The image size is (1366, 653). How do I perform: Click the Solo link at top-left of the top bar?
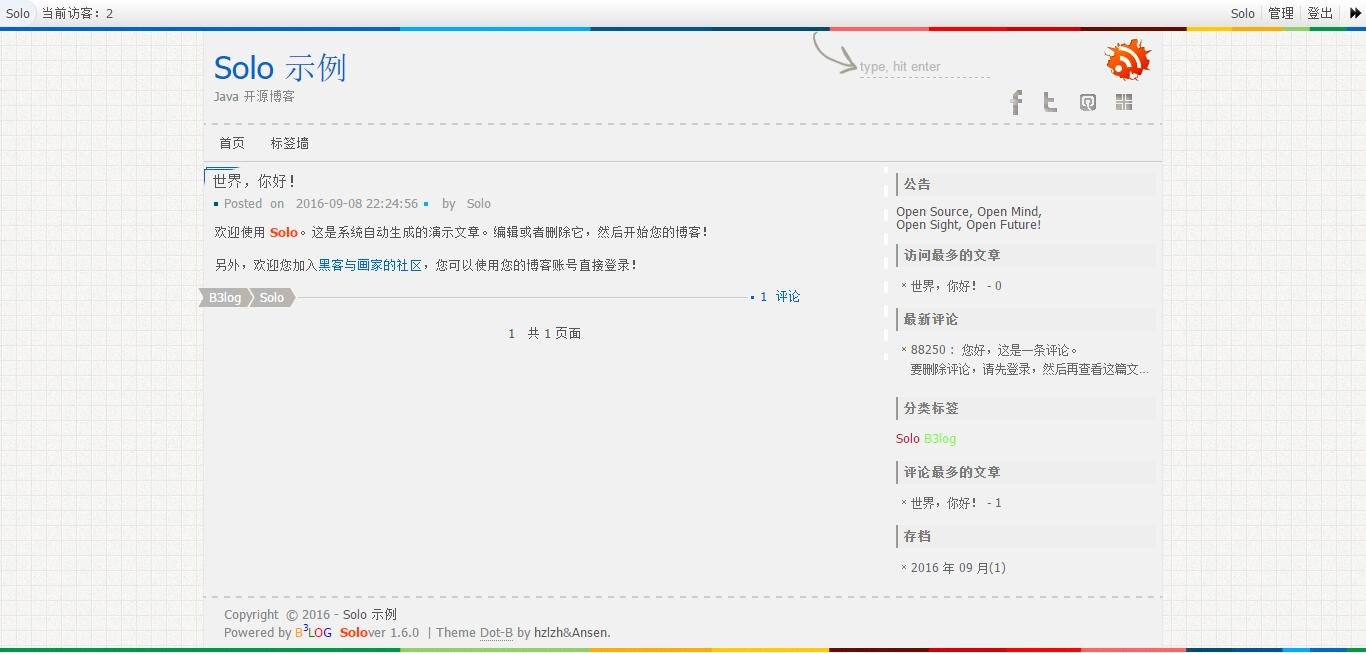[18, 13]
